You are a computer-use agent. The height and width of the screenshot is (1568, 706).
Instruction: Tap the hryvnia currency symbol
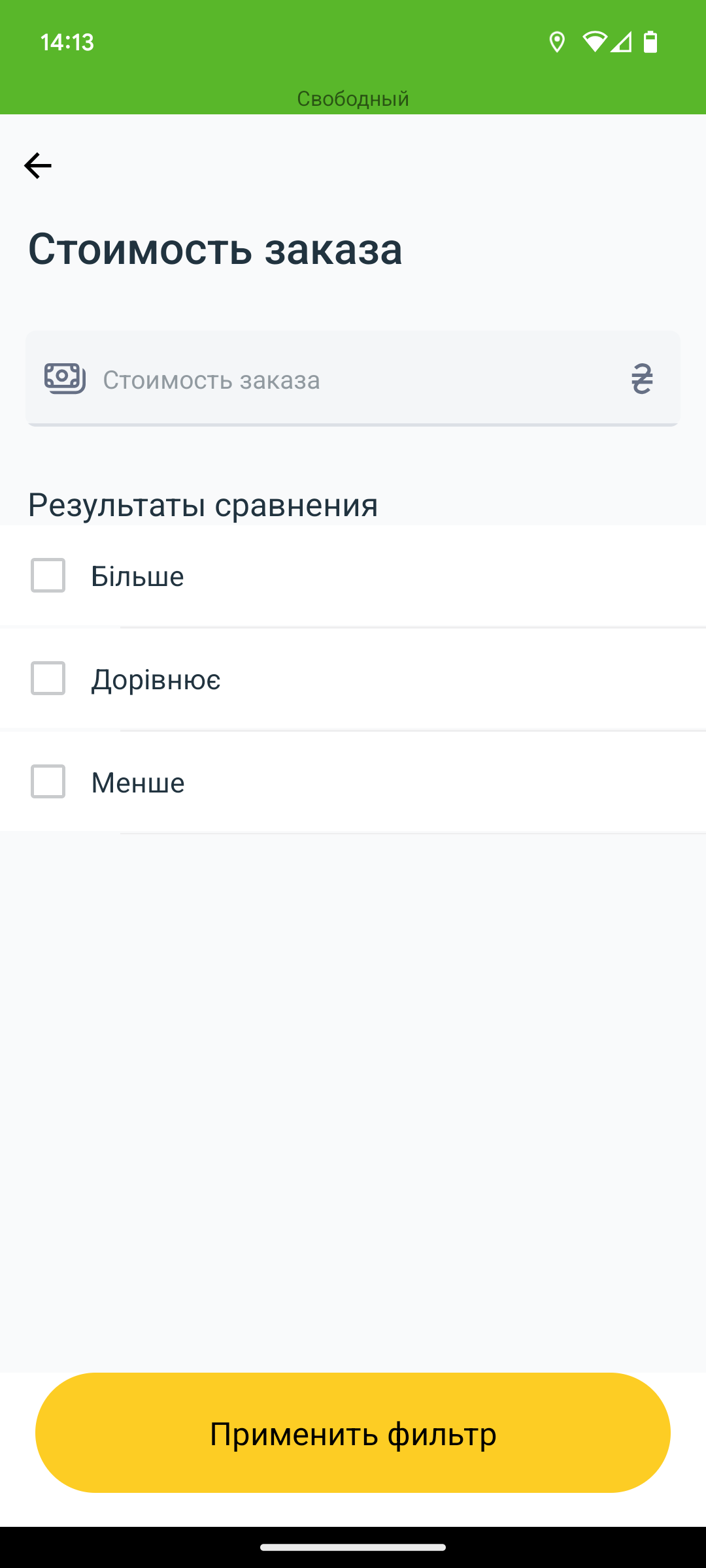(x=642, y=379)
